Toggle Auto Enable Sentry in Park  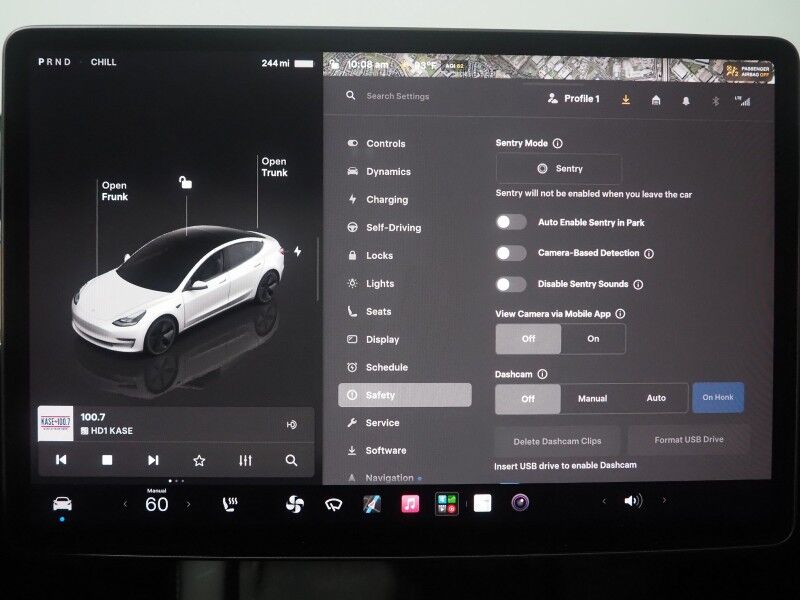click(511, 222)
